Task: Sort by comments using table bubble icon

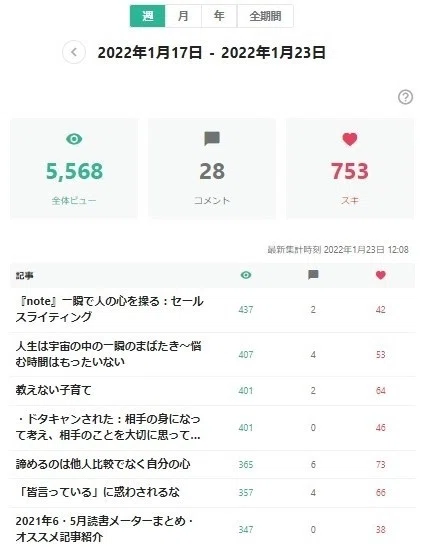Action: (x=313, y=275)
